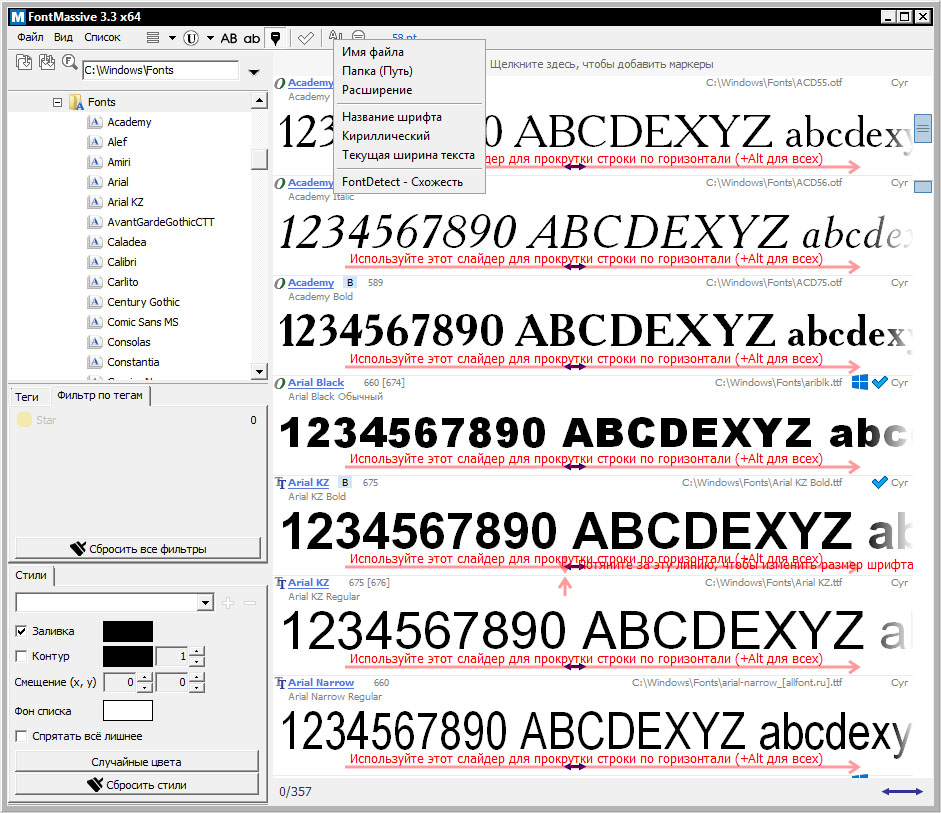Click folder tree scroll down arrow
The image size is (941, 813).
coord(259,371)
